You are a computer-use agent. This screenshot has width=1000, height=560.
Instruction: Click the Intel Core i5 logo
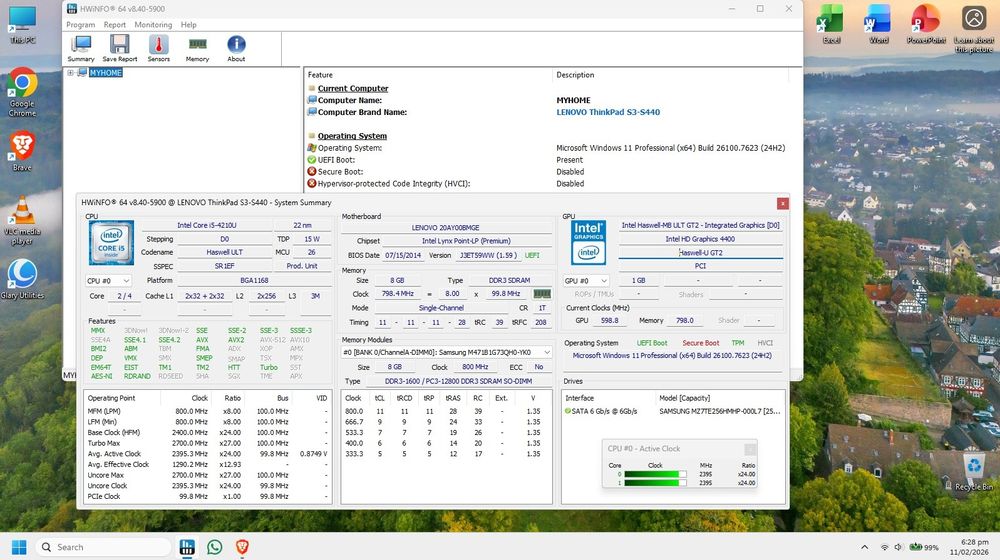click(x=111, y=243)
